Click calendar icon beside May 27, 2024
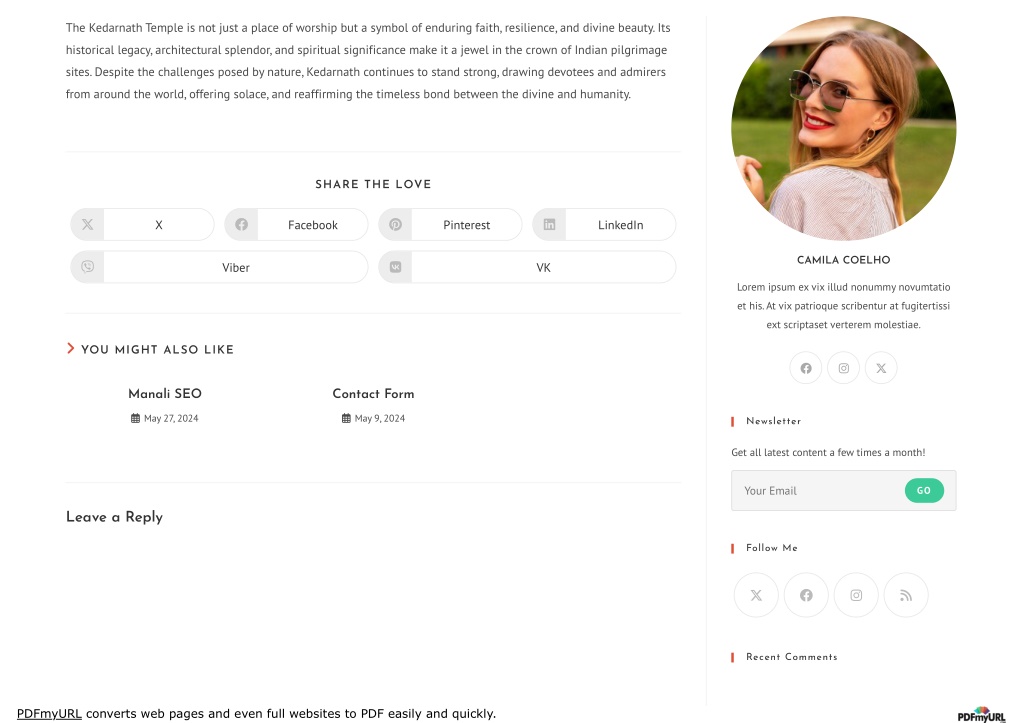1023x723 pixels. 135,418
